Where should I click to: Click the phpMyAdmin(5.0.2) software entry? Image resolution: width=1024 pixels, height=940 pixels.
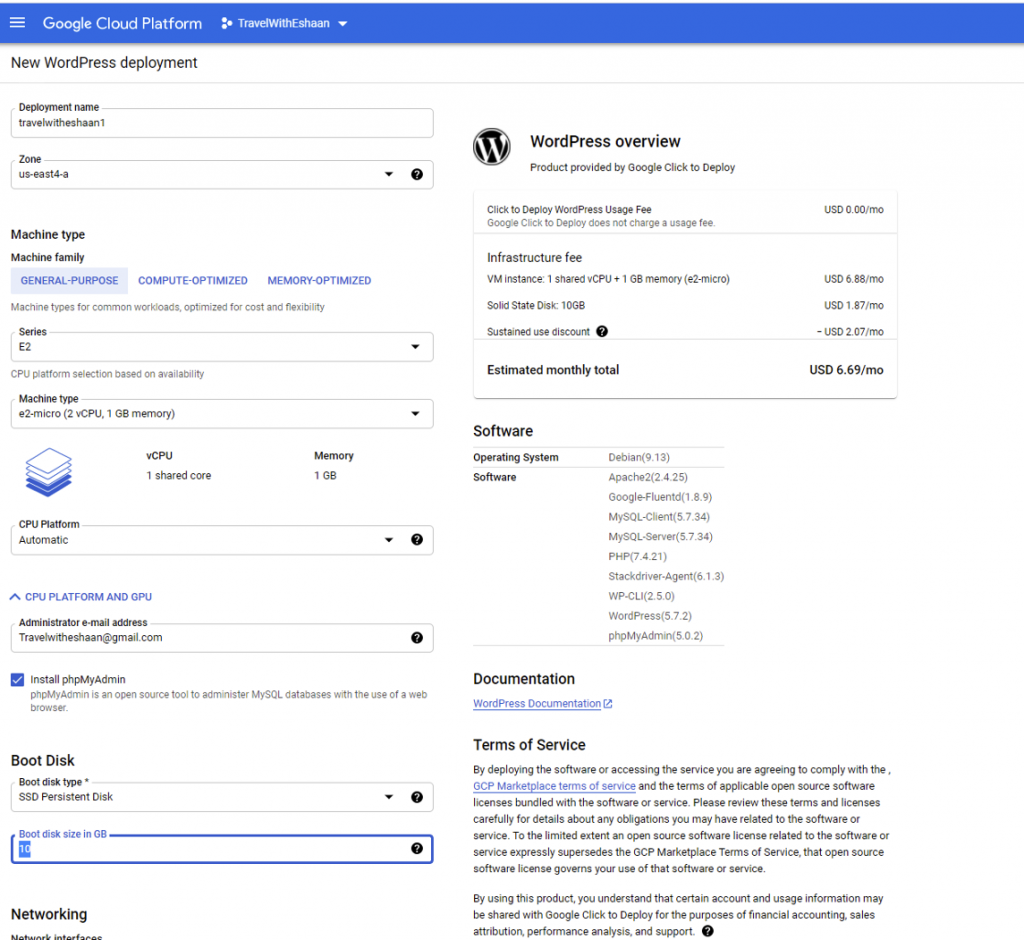point(656,636)
